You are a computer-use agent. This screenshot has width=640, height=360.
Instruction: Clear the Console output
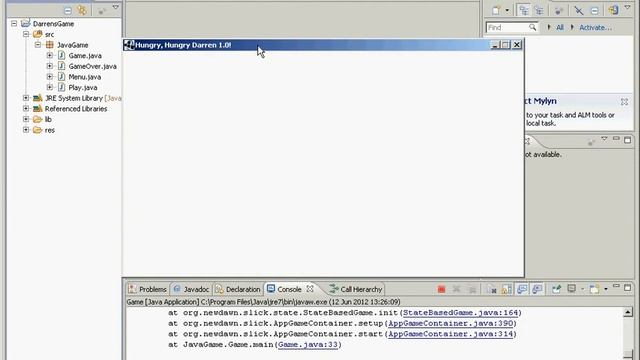click(x=491, y=289)
